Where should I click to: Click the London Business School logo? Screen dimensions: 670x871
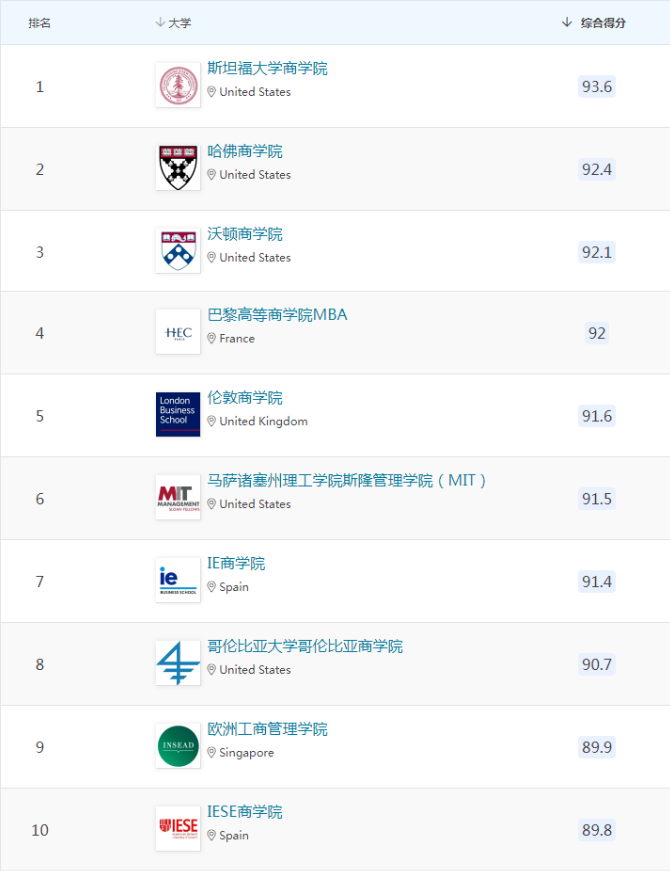click(178, 415)
